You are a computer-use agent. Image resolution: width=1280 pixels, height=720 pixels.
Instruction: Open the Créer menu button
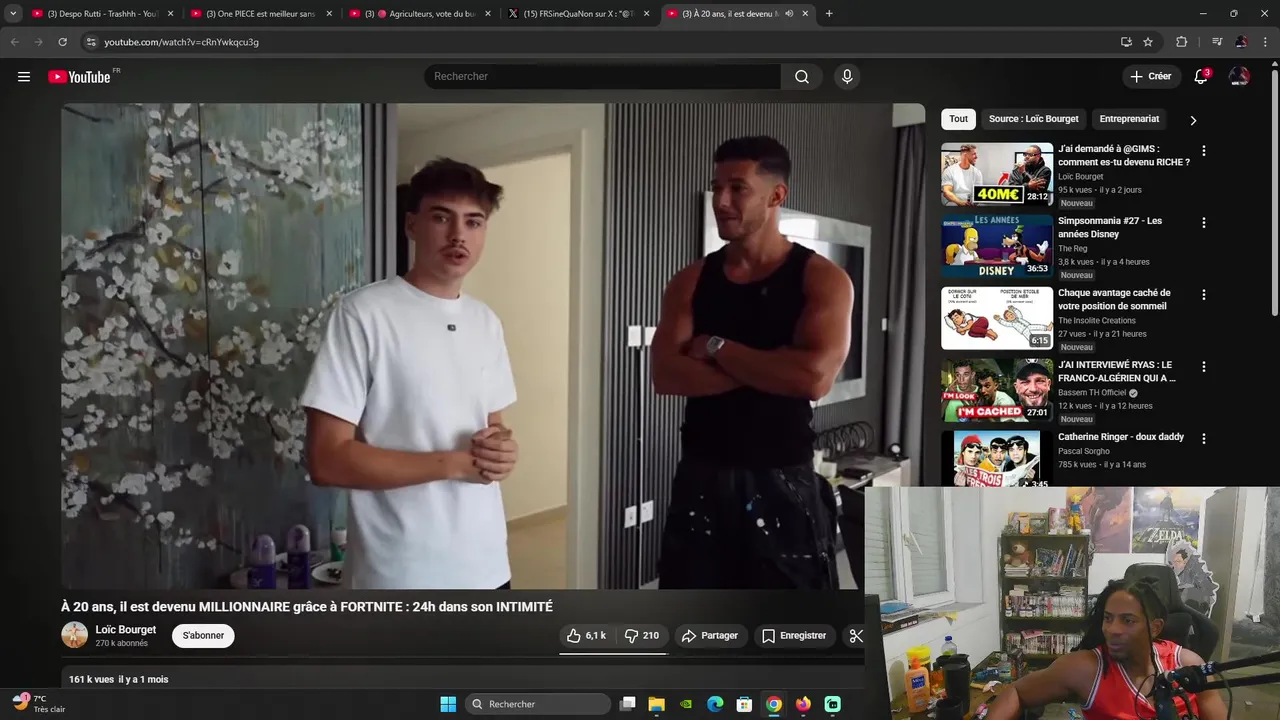(1151, 77)
